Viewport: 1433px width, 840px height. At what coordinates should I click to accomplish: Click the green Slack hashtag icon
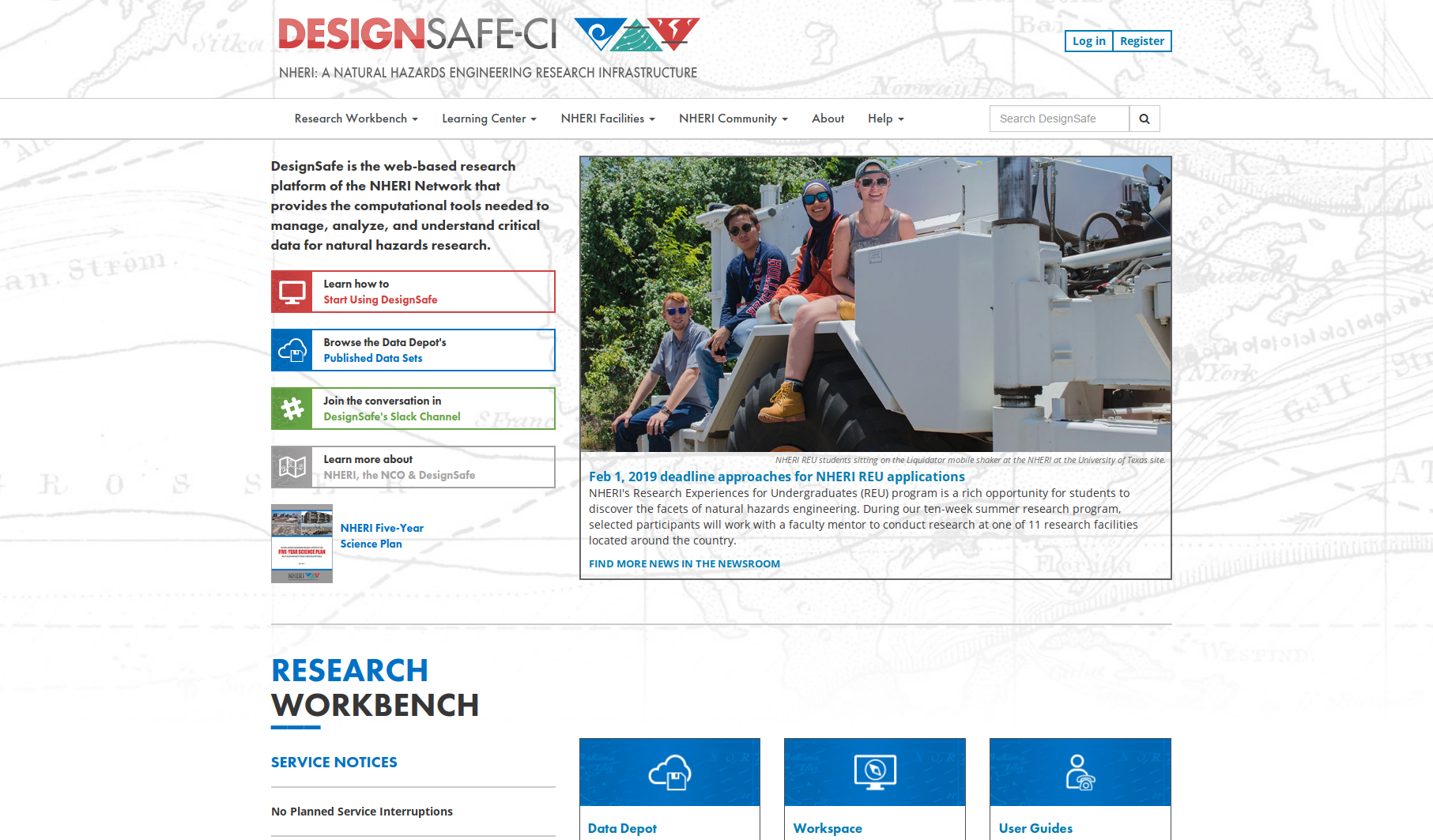[x=292, y=409]
